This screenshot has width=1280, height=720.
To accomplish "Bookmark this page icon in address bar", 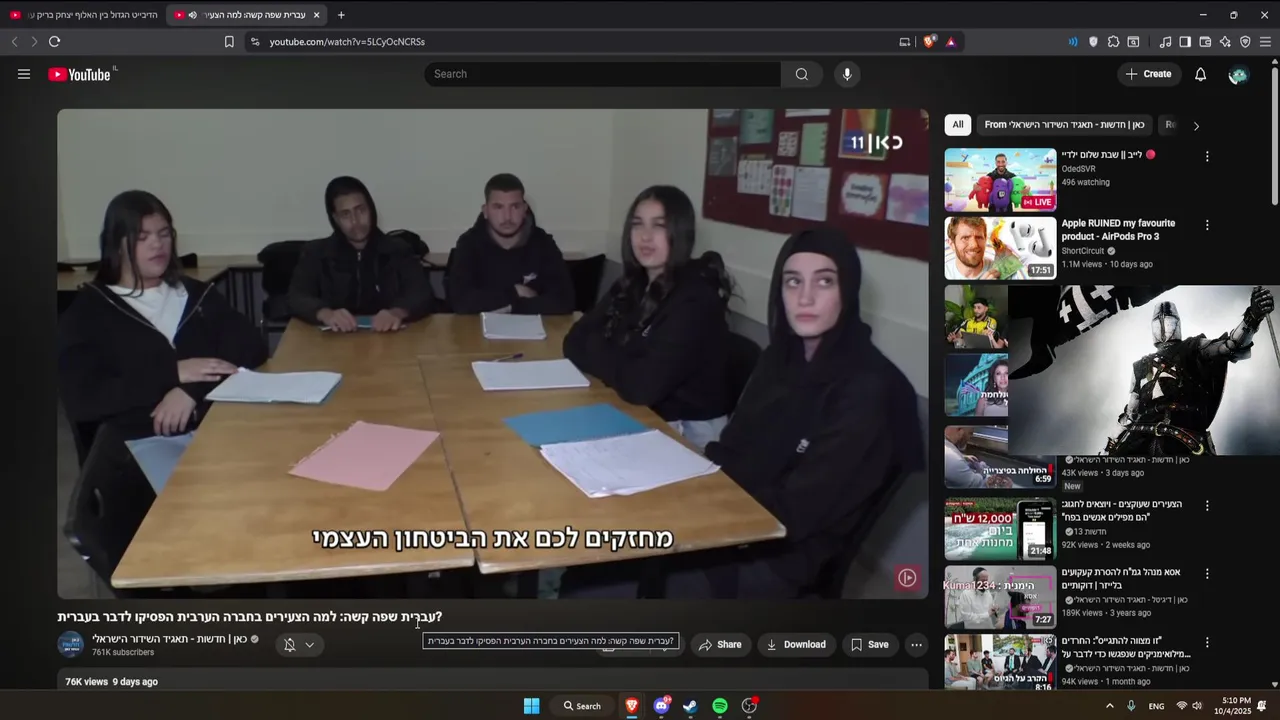I will tap(229, 42).
